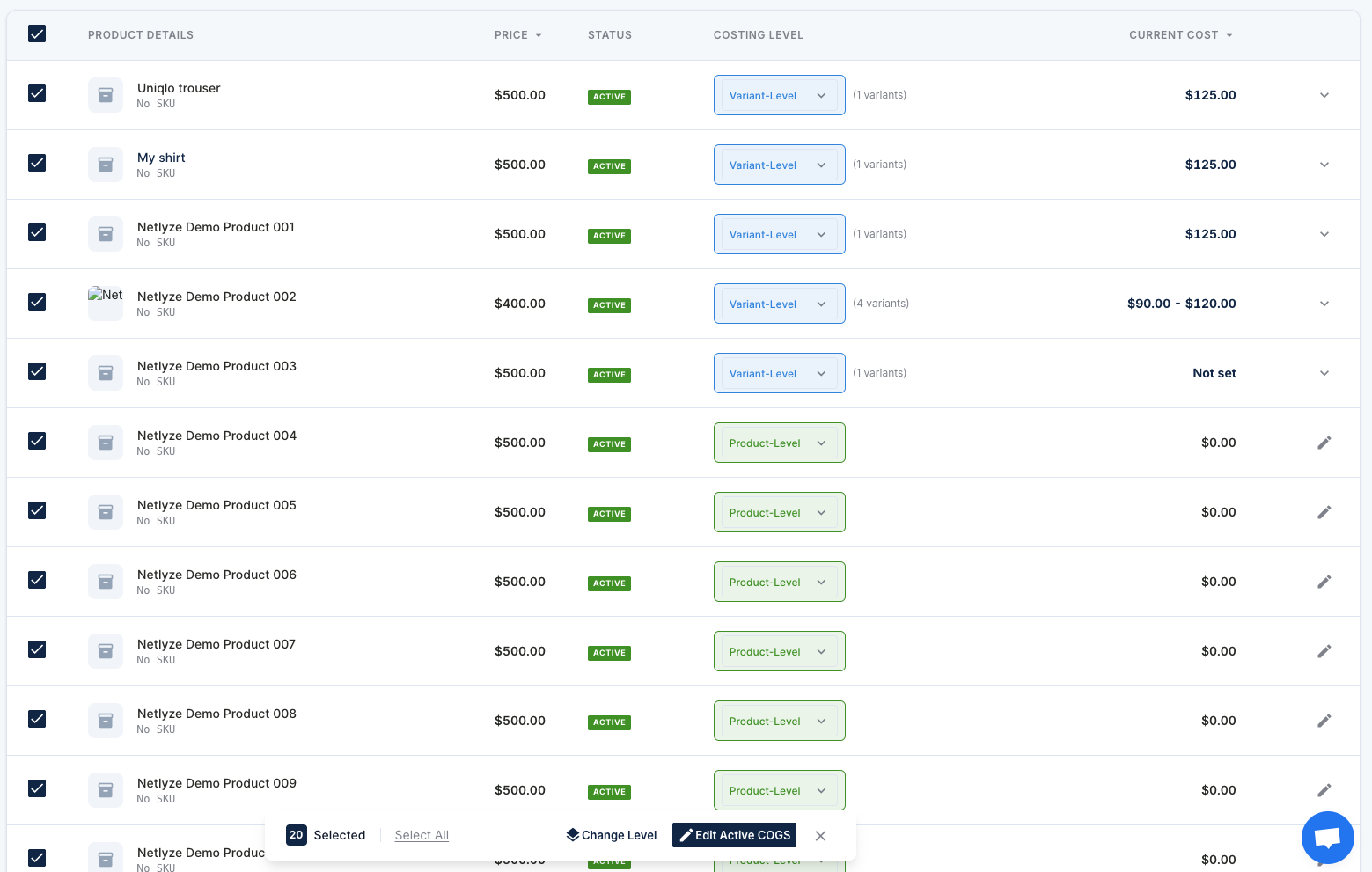Click the My shirt product thumbnail icon

point(106,165)
